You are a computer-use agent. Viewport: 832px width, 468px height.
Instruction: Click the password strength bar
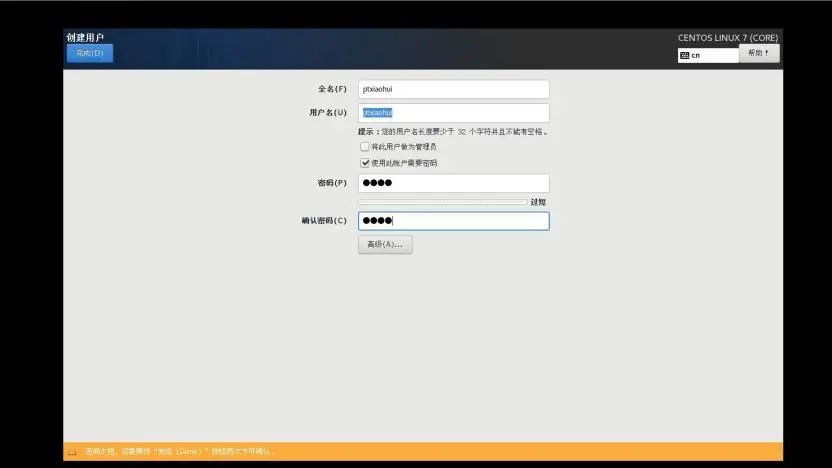pos(443,202)
